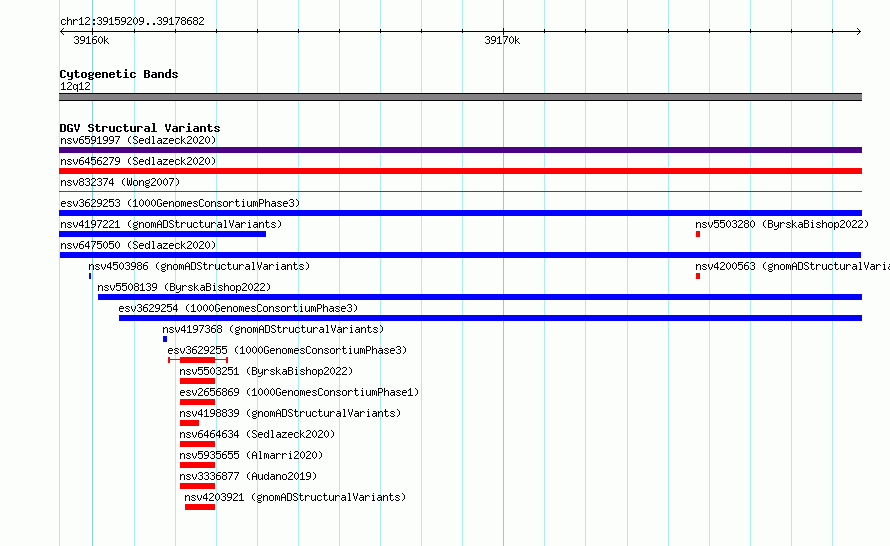
Task: Click the nsv6475050 (Sedlazeck2020) label
Action: coord(138,245)
